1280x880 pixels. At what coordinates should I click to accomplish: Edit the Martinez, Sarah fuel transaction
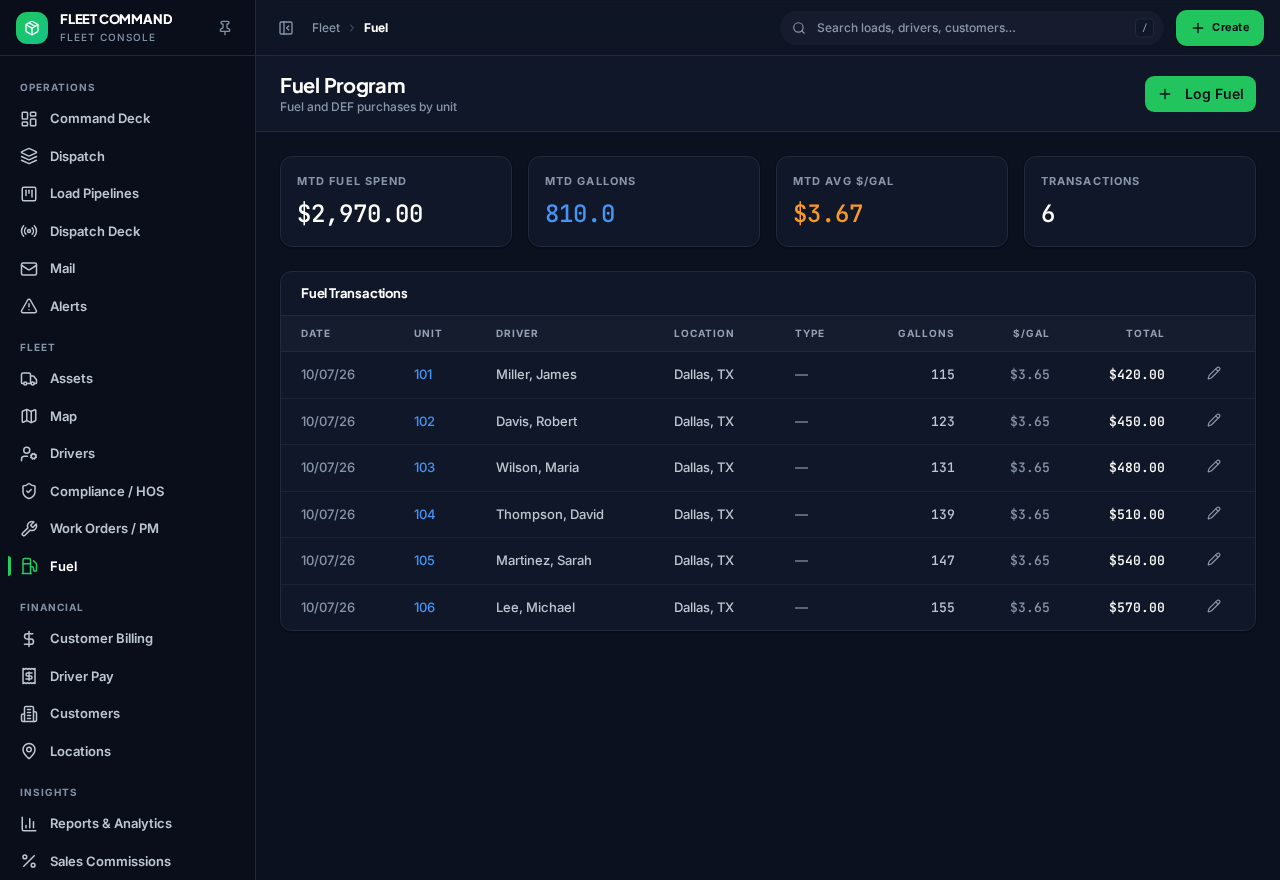1214,559
